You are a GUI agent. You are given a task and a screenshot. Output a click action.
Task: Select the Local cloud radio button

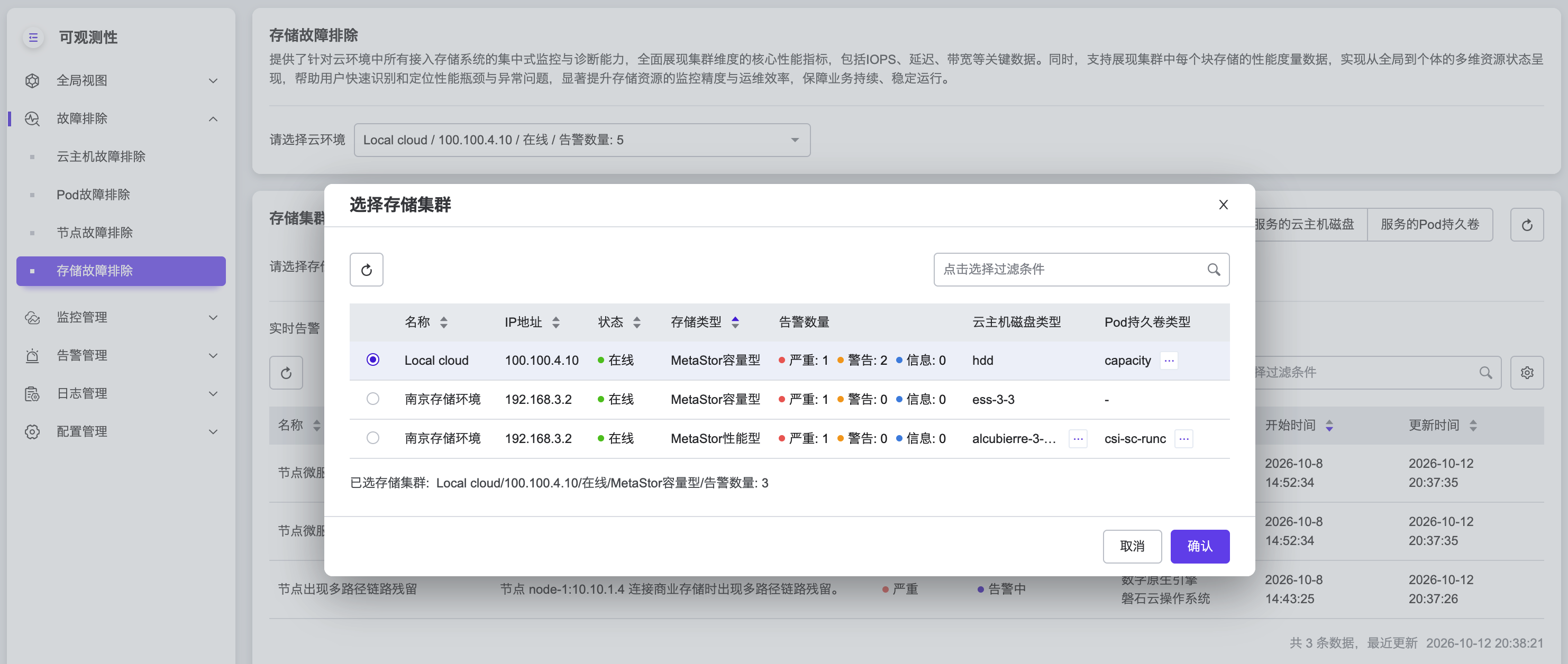point(373,360)
